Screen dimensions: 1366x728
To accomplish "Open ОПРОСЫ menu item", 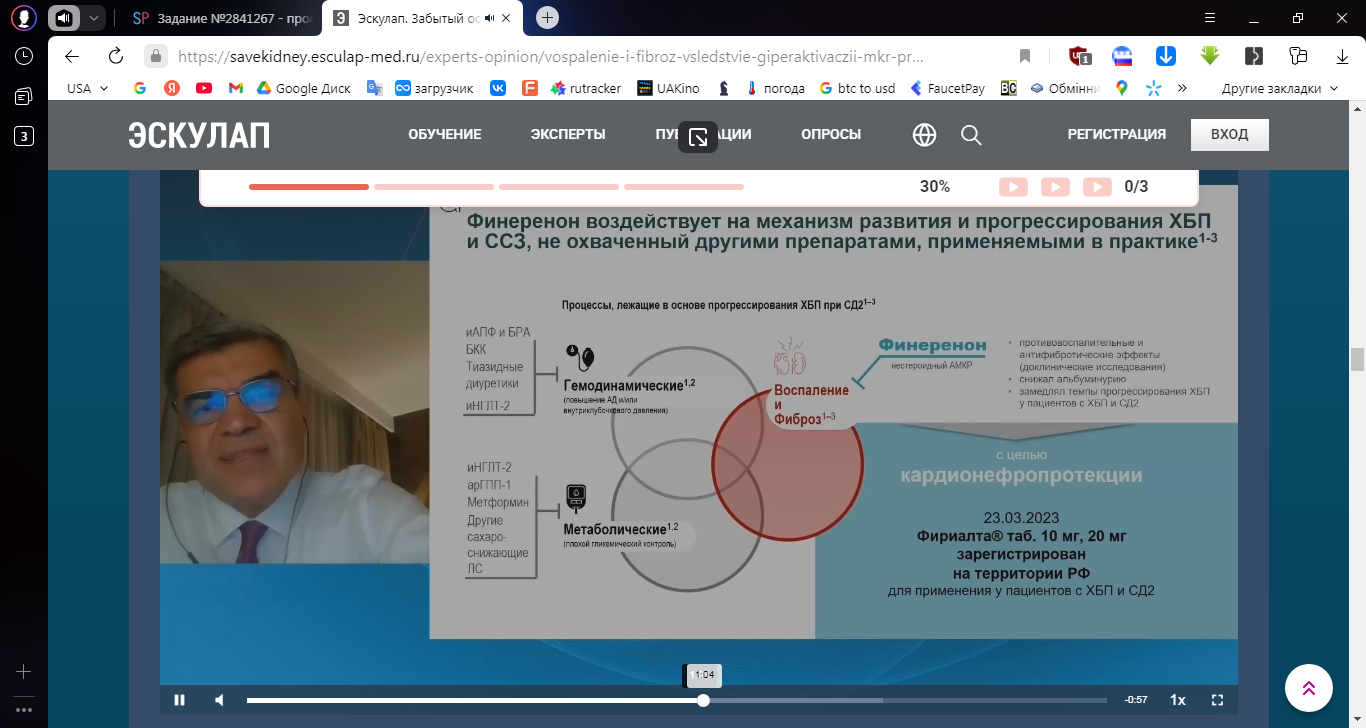I will tap(831, 135).
